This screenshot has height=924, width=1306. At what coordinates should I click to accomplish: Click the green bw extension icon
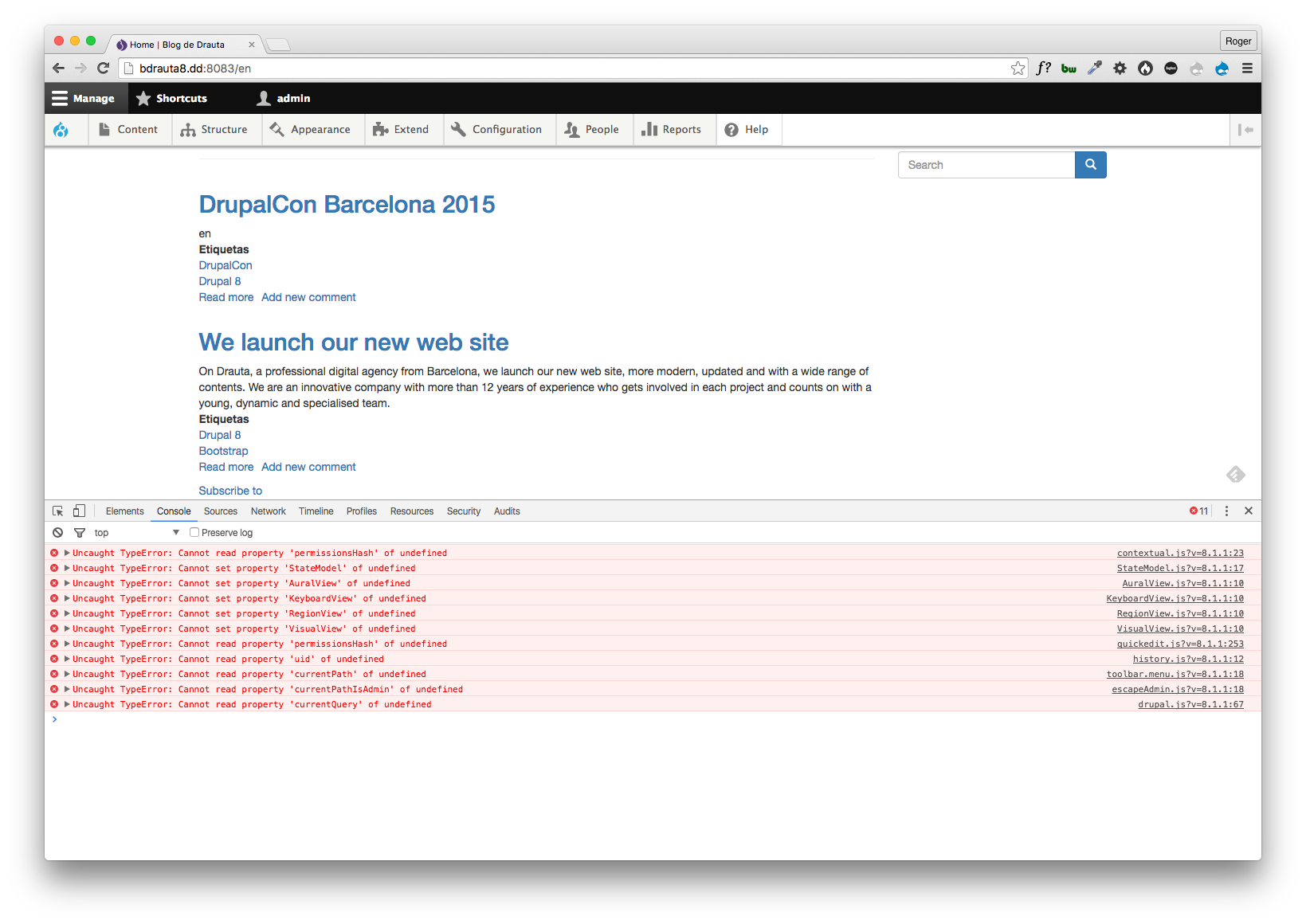coord(1069,69)
